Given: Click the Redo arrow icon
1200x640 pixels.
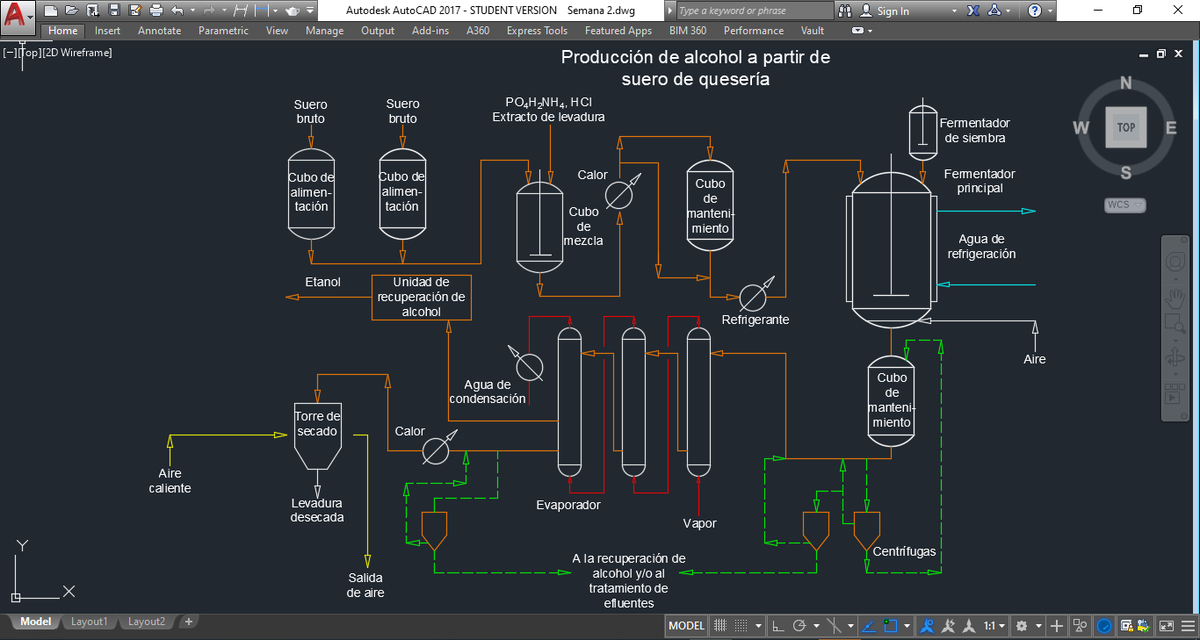Looking at the screenshot, I should pos(209,10).
